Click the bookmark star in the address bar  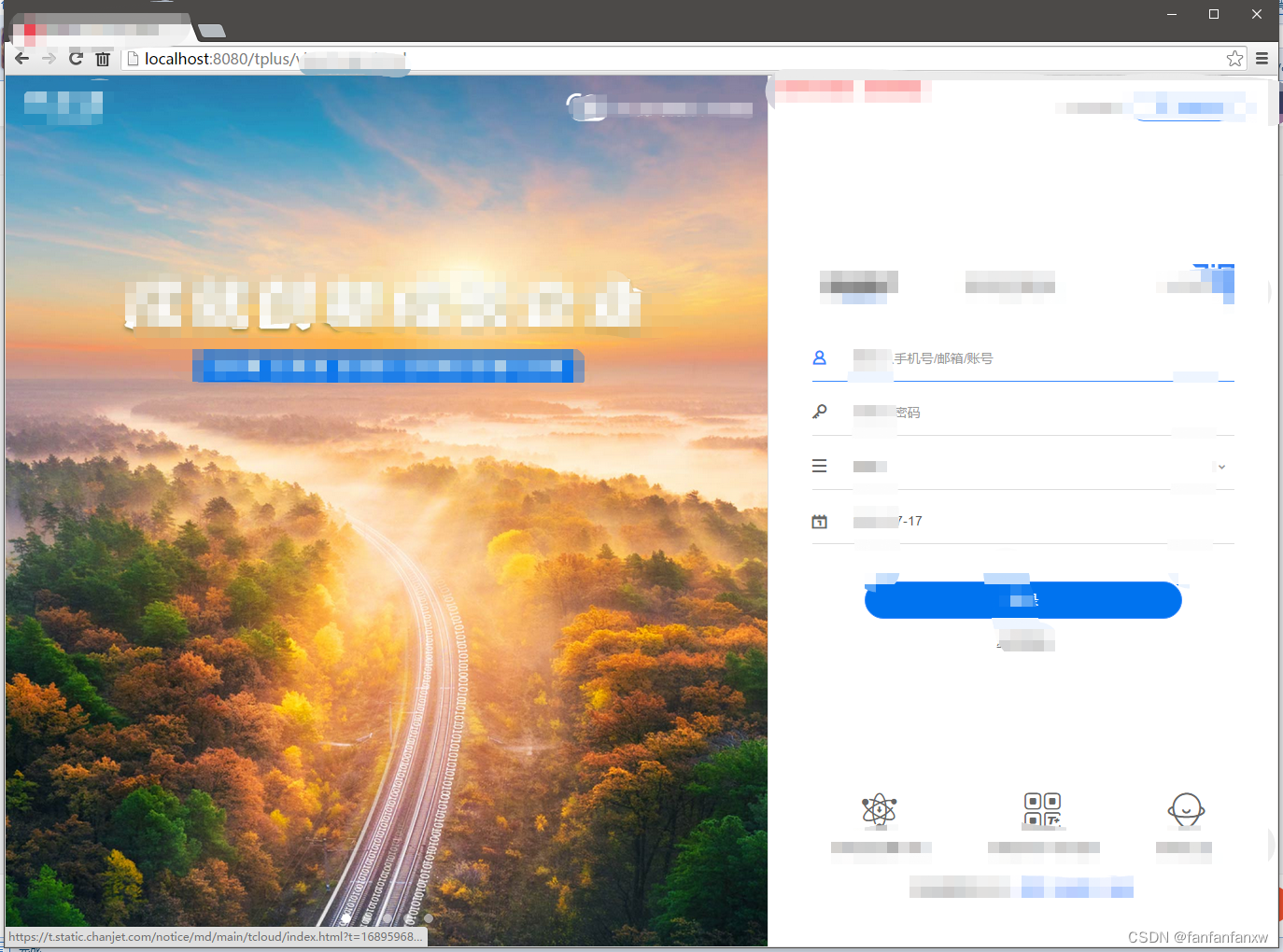pos(1234,58)
